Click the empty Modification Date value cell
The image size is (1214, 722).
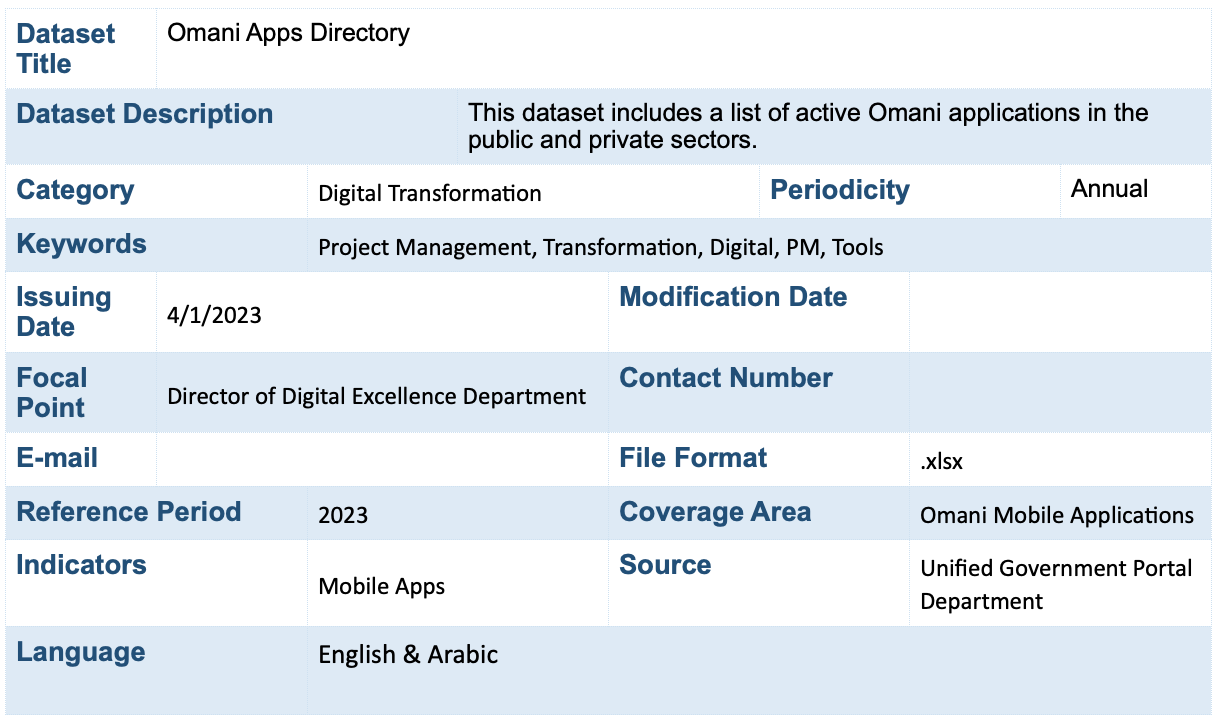[1059, 312]
